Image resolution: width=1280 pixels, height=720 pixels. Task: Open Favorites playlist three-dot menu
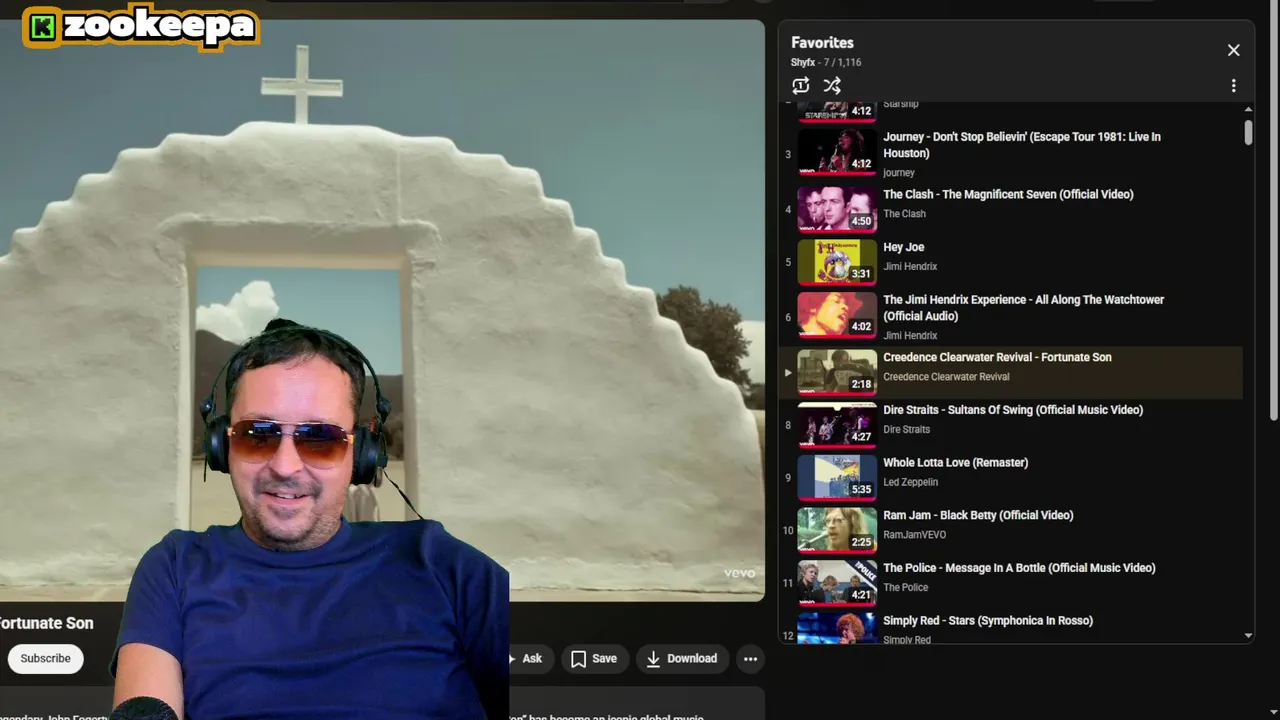click(1233, 86)
